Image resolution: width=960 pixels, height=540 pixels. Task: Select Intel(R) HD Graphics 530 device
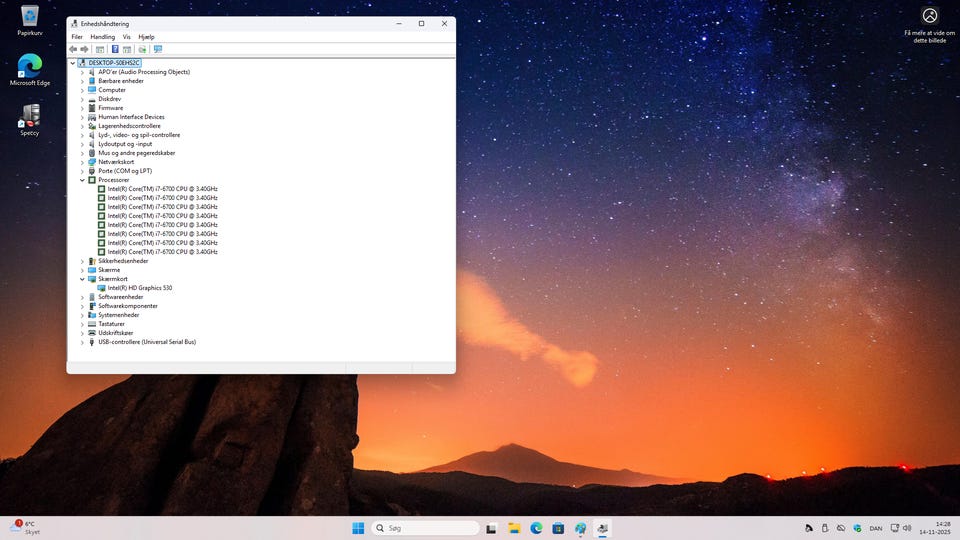(x=139, y=288)
